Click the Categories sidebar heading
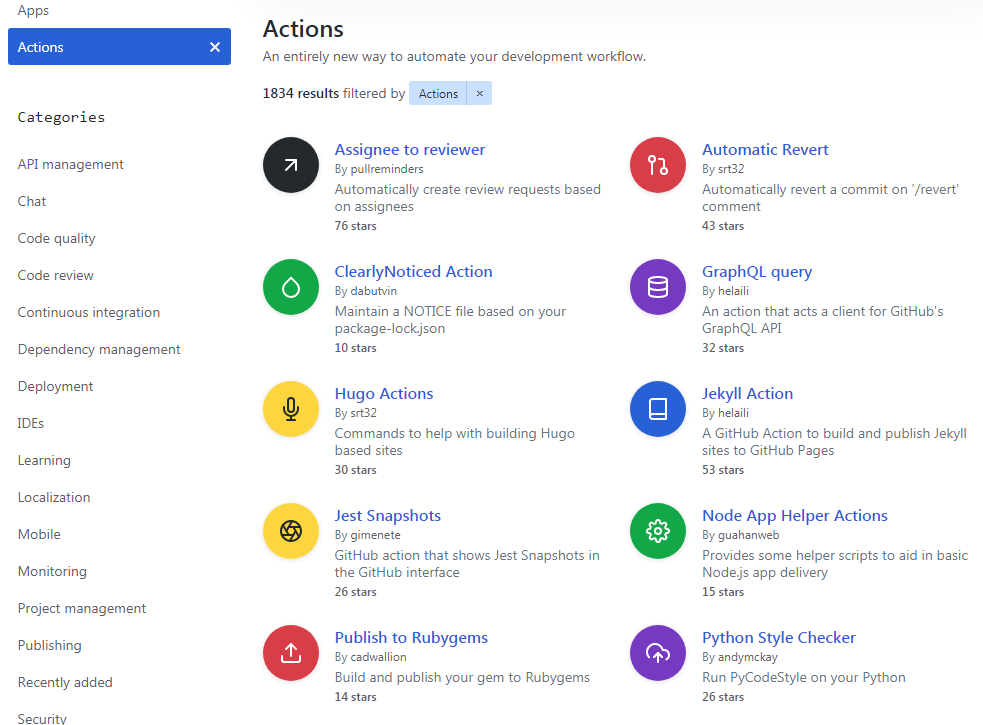 pyautogui.click(x=61, y=117)
